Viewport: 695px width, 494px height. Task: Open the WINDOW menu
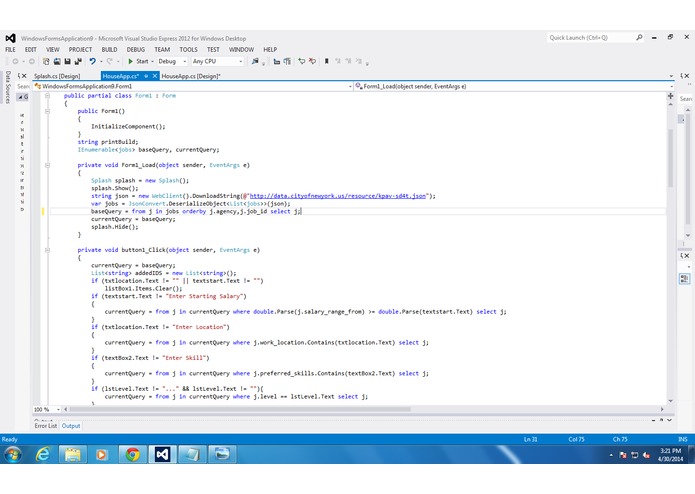point(242,50)
